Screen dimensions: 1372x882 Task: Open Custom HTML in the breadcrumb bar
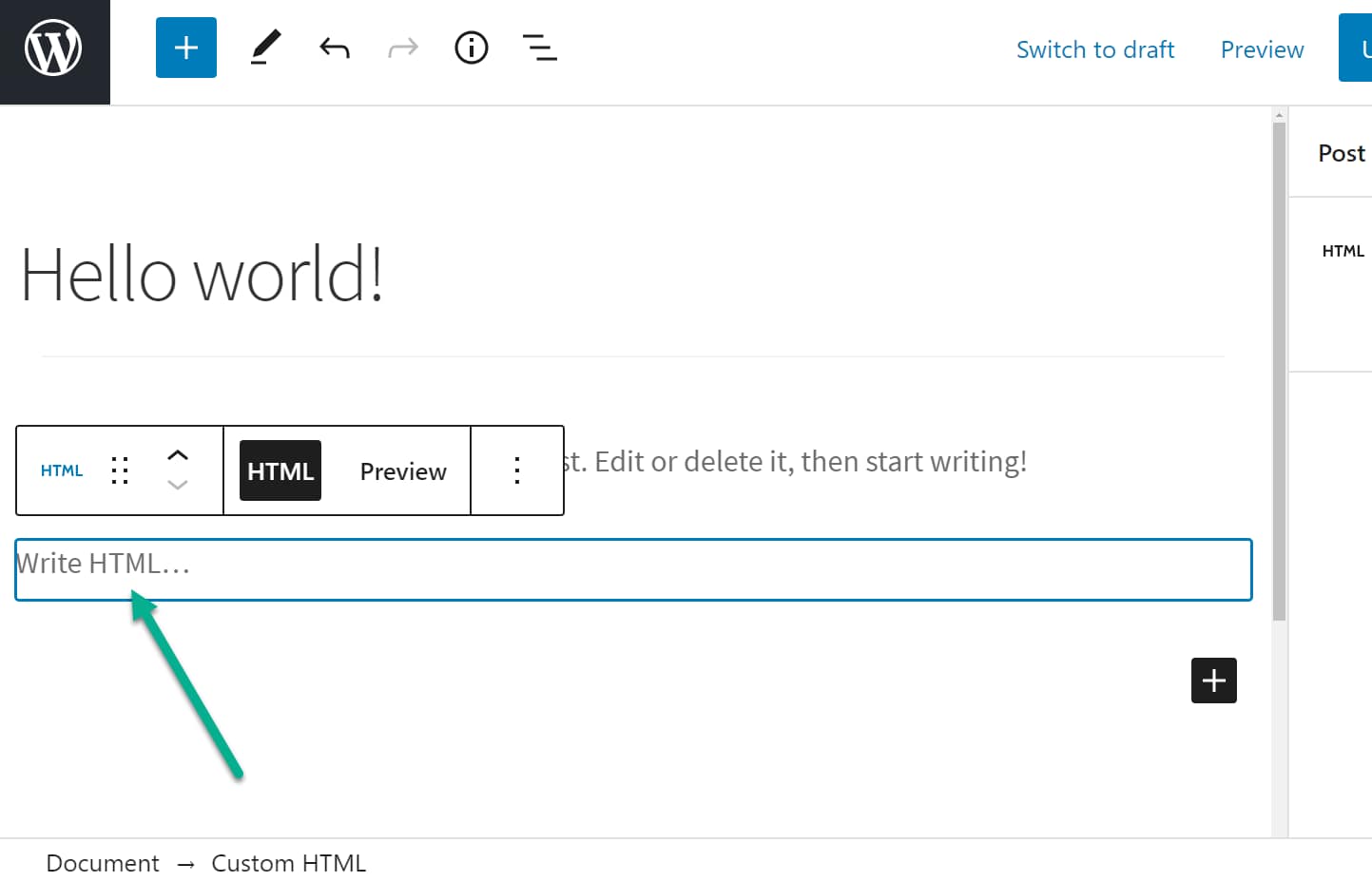coord(288,863)
